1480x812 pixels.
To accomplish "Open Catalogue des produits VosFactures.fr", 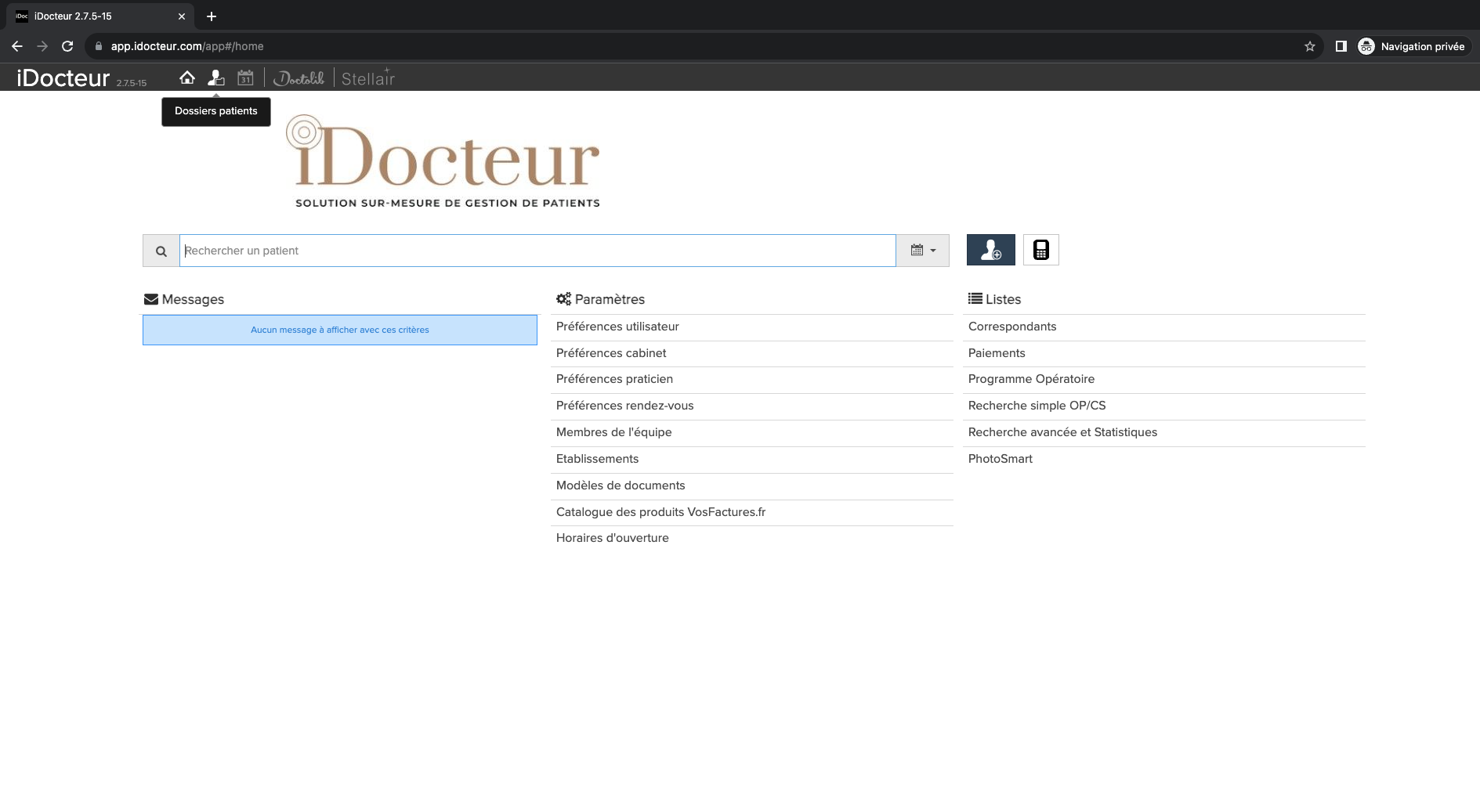I will tap(660, 512).
